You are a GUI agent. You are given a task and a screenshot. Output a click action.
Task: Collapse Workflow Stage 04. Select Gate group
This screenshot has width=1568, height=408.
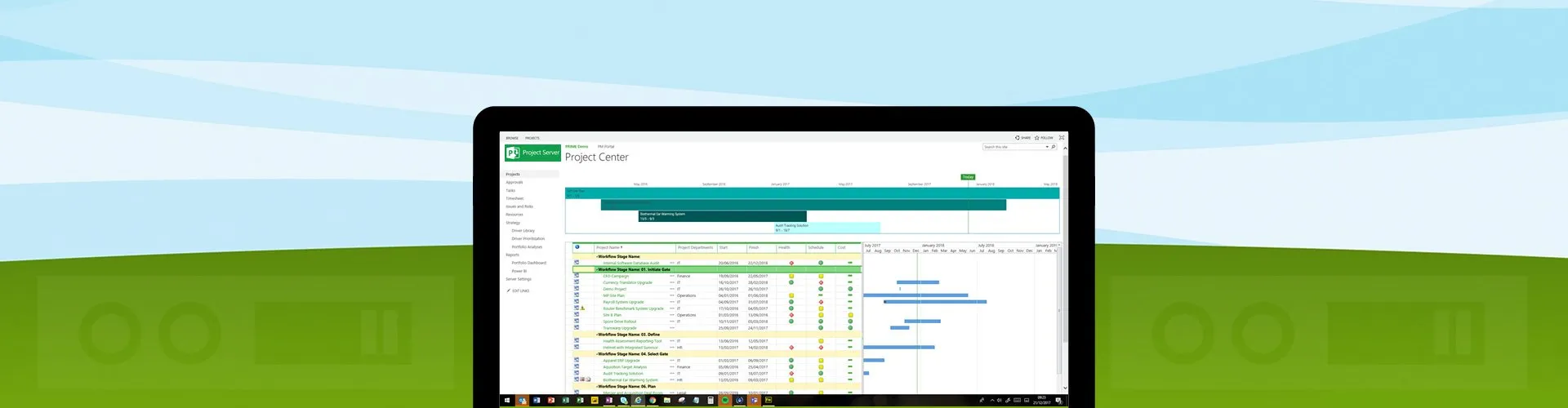tap(596, 354)
